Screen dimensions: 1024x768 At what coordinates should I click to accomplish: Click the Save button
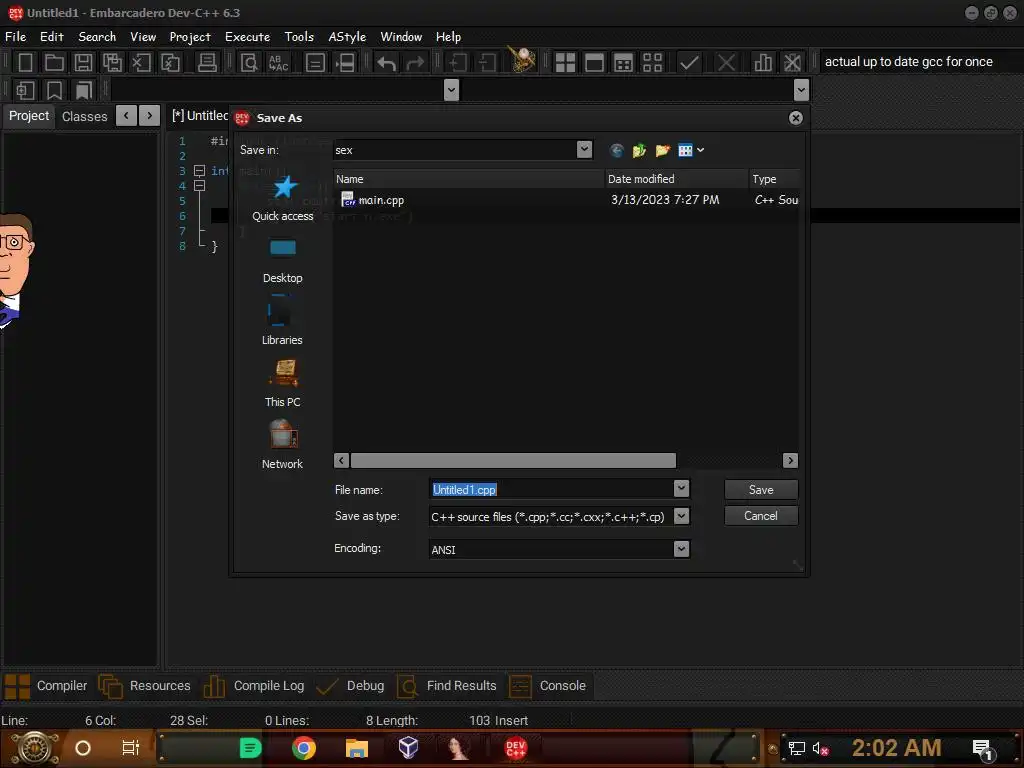tap(761, 490)
